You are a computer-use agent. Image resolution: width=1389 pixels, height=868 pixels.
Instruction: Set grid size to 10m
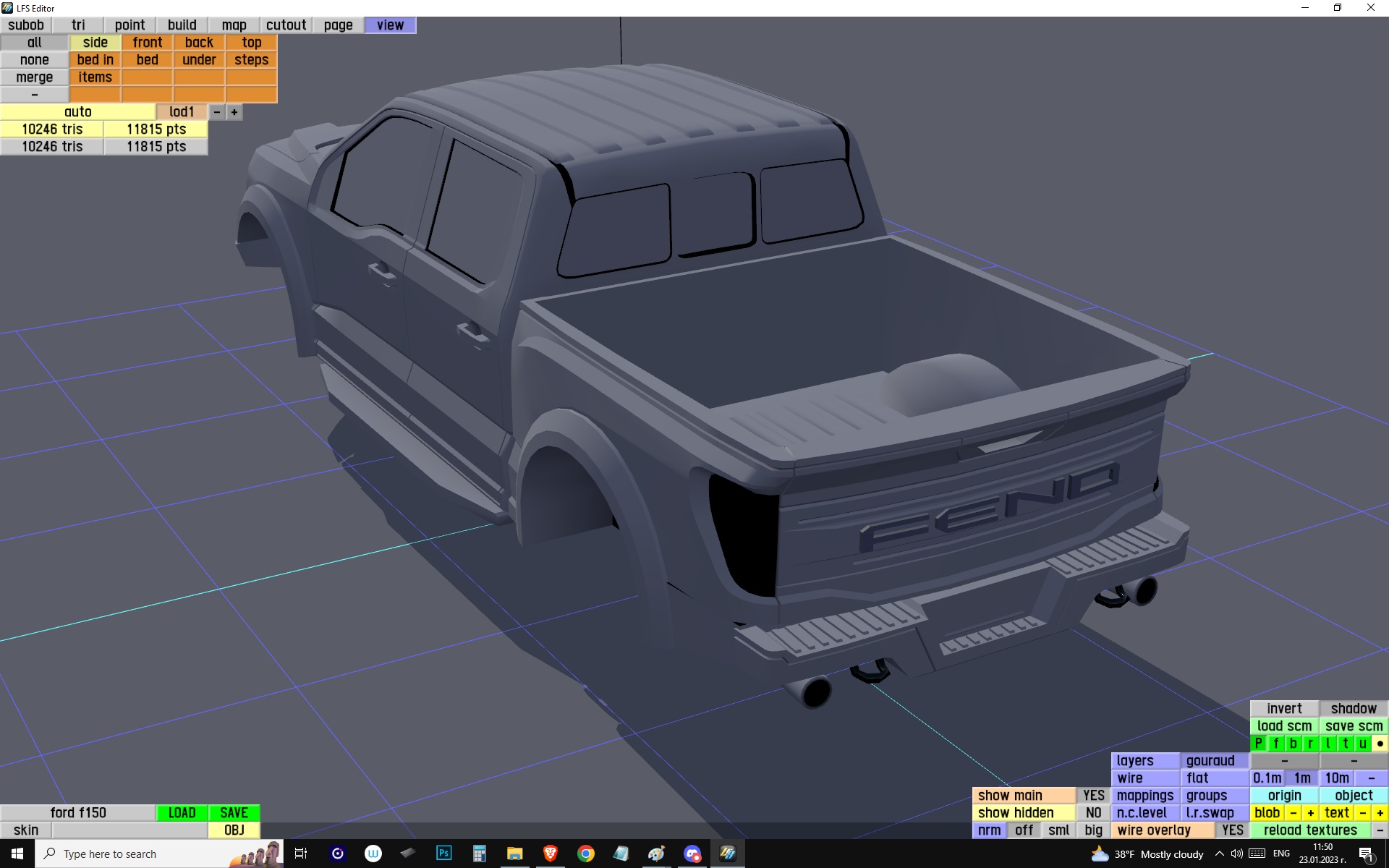point(1336,778)
